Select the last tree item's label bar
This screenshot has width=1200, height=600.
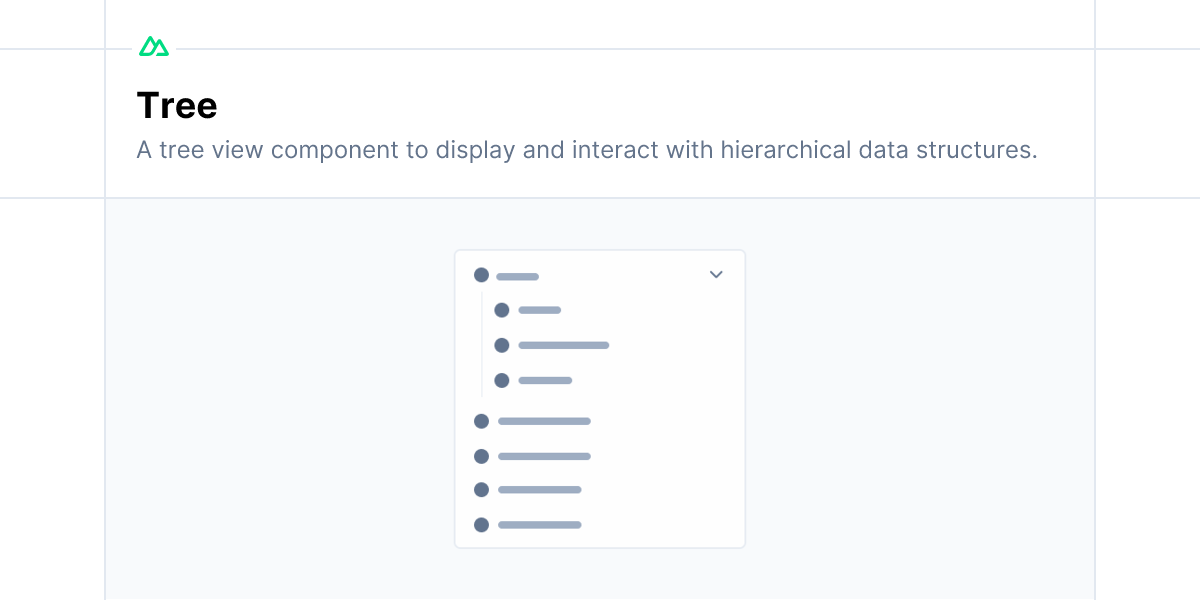540,525
